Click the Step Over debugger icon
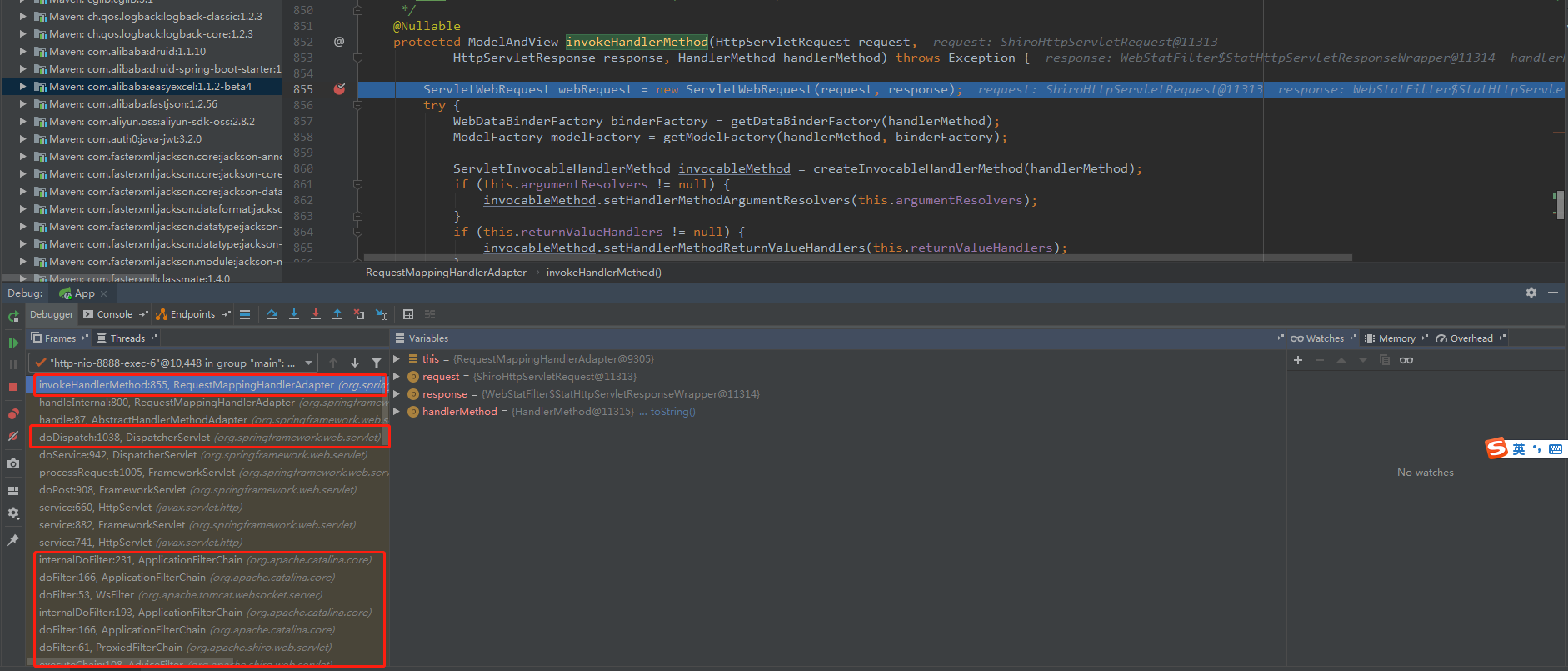 [272, 314]
